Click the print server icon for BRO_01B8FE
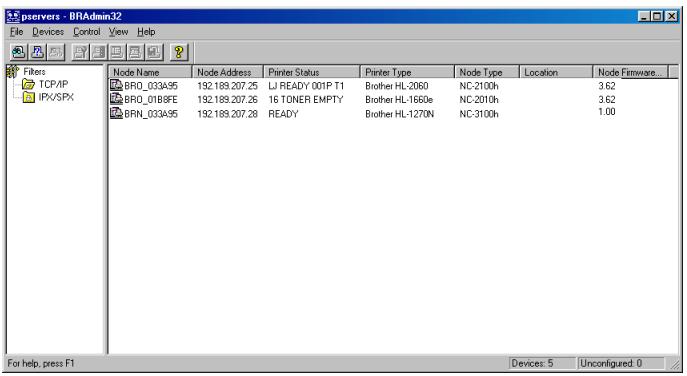This screenshot has width=687, height=376. pyautogui.click(x=116, y=99)
